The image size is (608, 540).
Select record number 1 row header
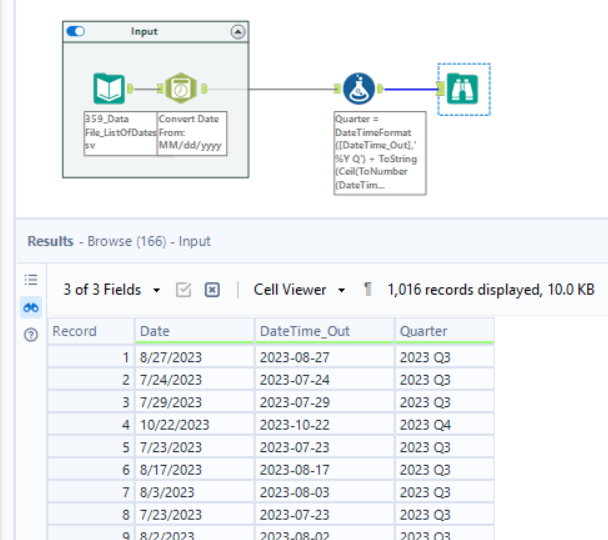click(x=91, y=357)
